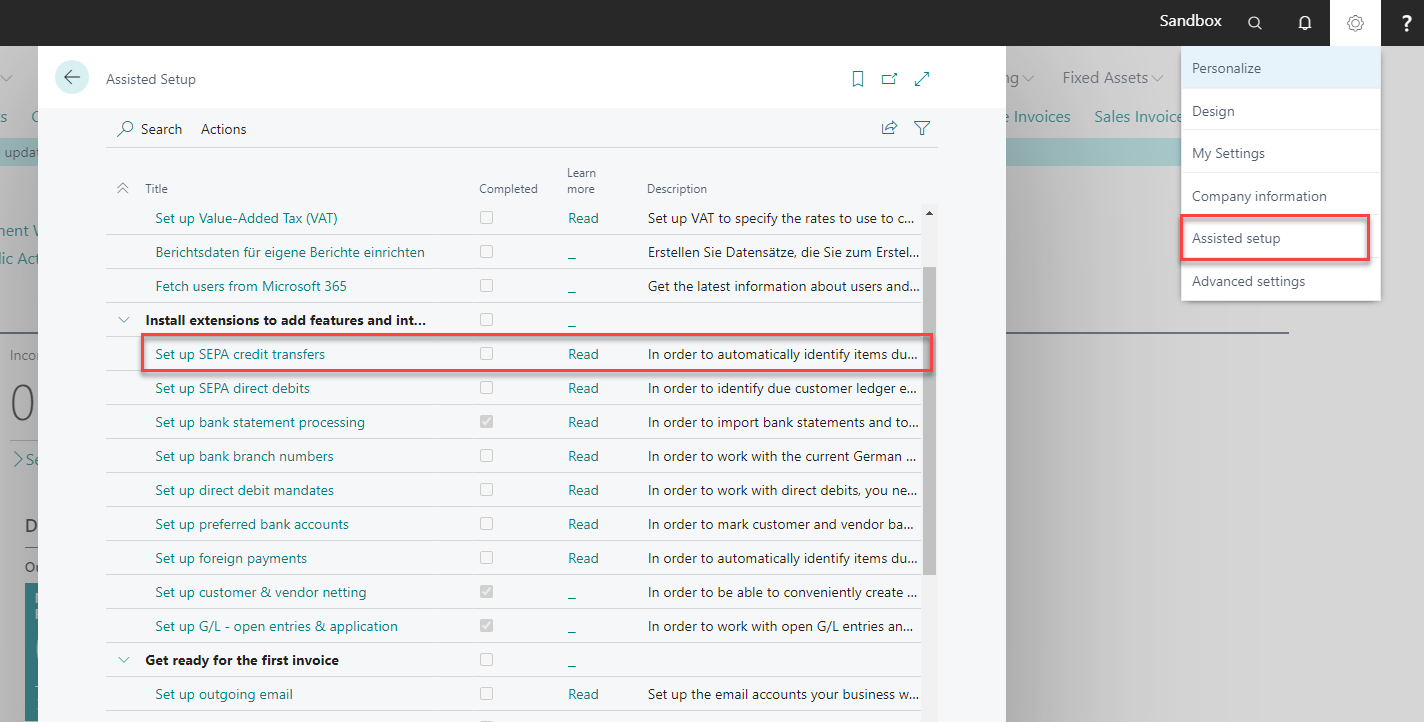Collapse the Install extensions group
Image resolution: width=1424 pixels, height=722 pixels.
point(124,320)
